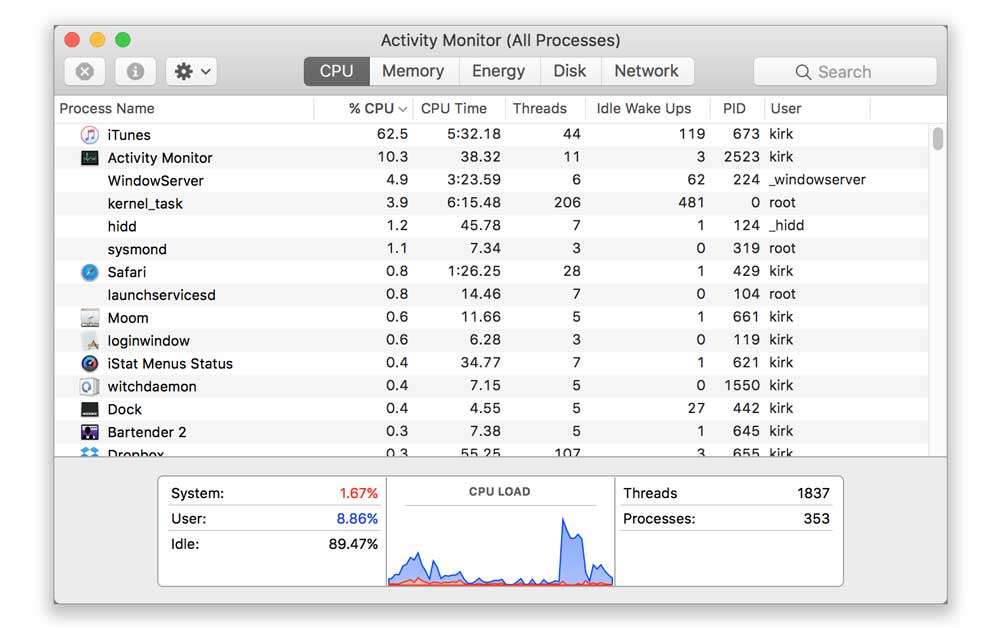Image resolution: width=1000 pixels, height=628 pixels.
Task: Select the kernel_task process name
Action: coord(145,203)
